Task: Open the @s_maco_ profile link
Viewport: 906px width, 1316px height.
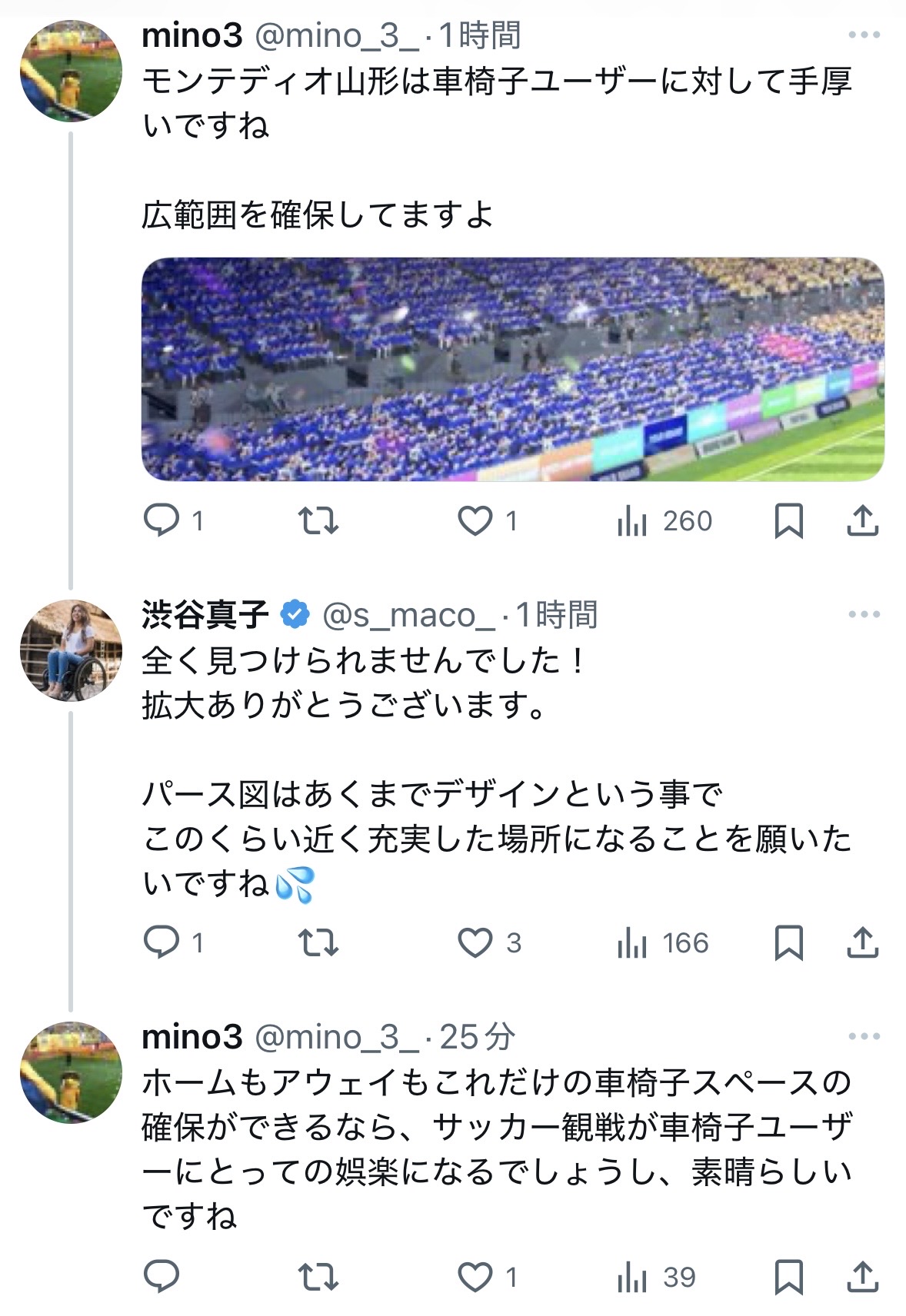Action: click(408, 615)
